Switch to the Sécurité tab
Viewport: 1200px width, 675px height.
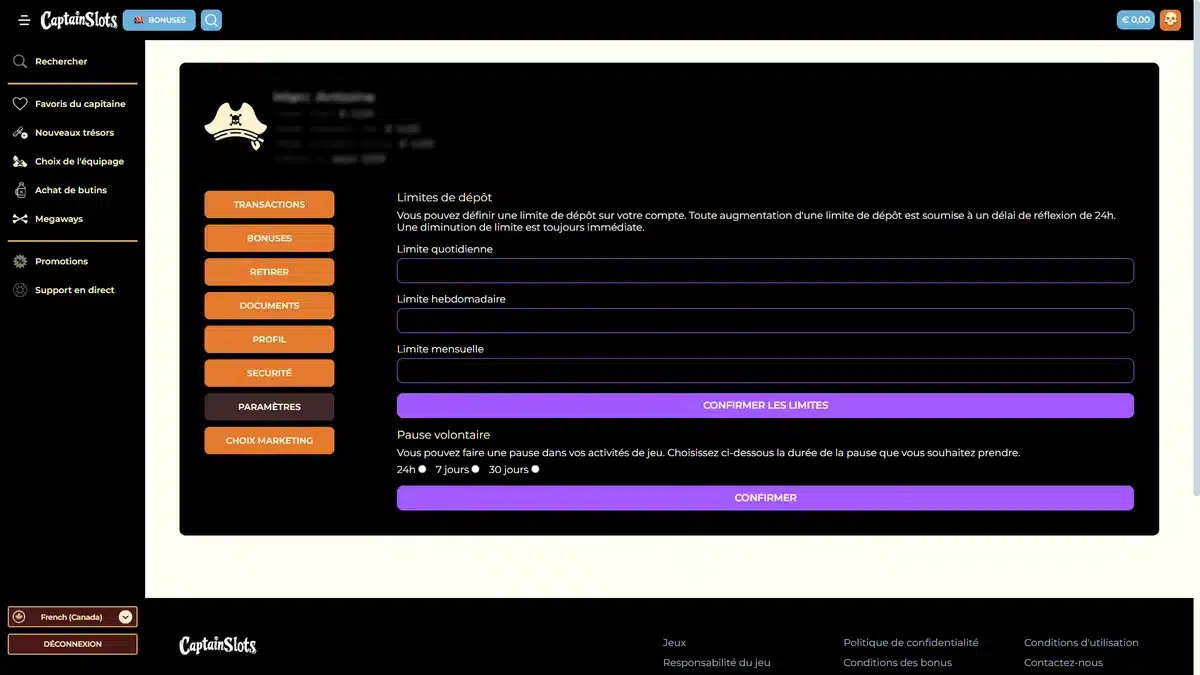click(269, 373)
